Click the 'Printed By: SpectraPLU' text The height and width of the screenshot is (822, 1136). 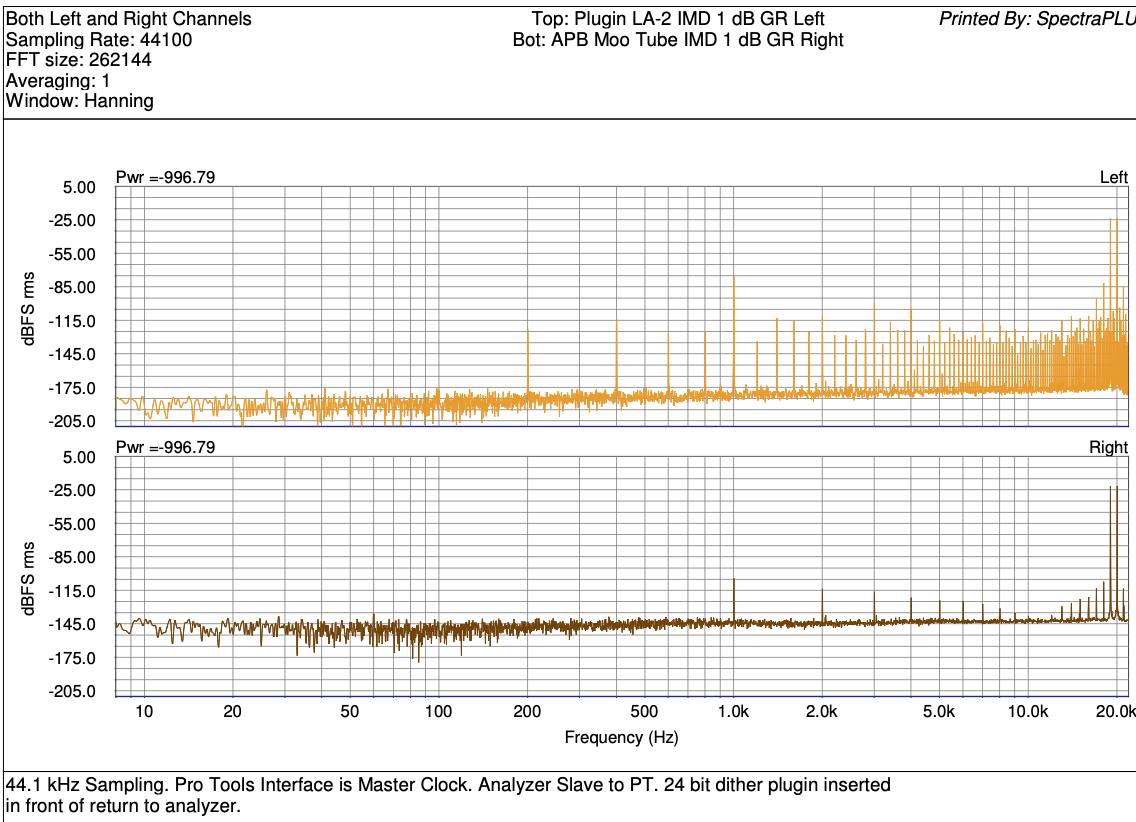click(x=1036, y=19)
